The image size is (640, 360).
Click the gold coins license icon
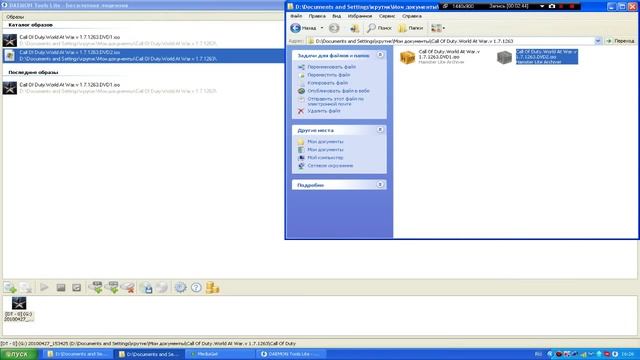pyautogui.click(x=212, y=287)
